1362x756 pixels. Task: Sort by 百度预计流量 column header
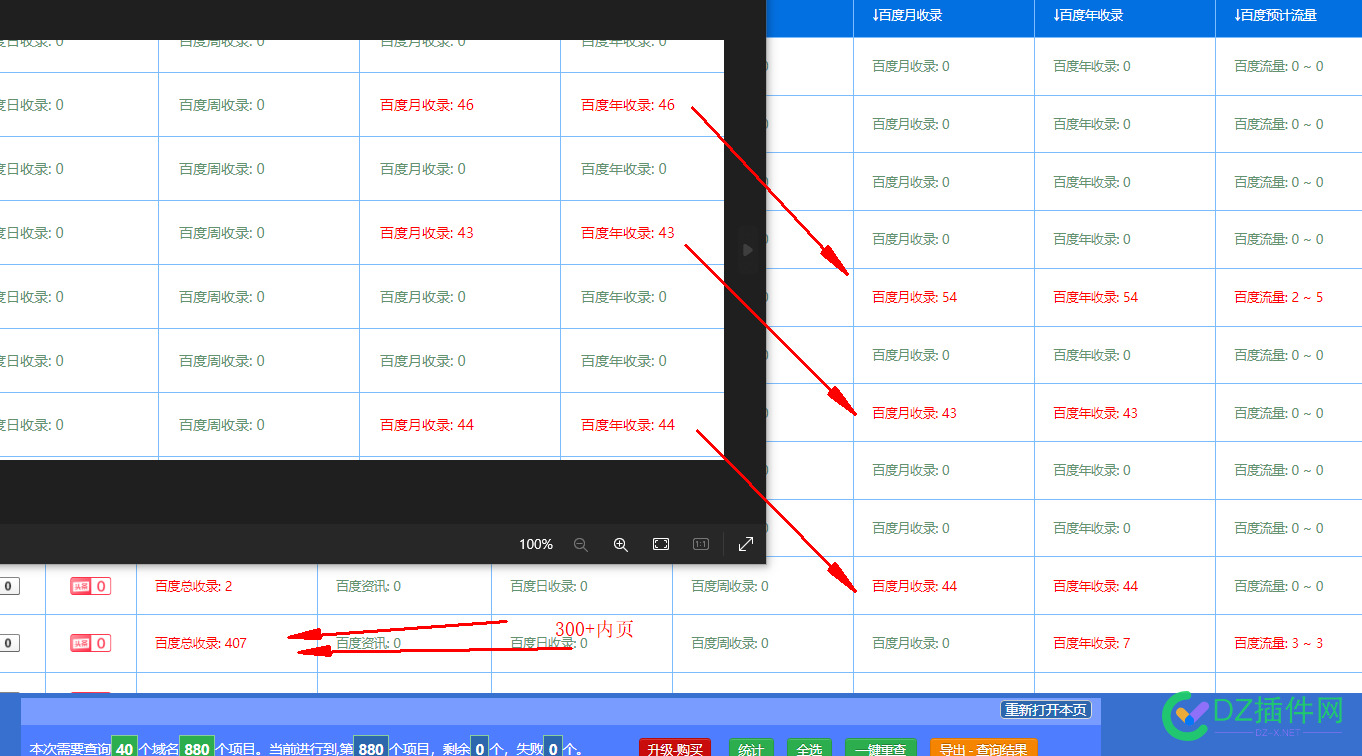coord(1275,15)
